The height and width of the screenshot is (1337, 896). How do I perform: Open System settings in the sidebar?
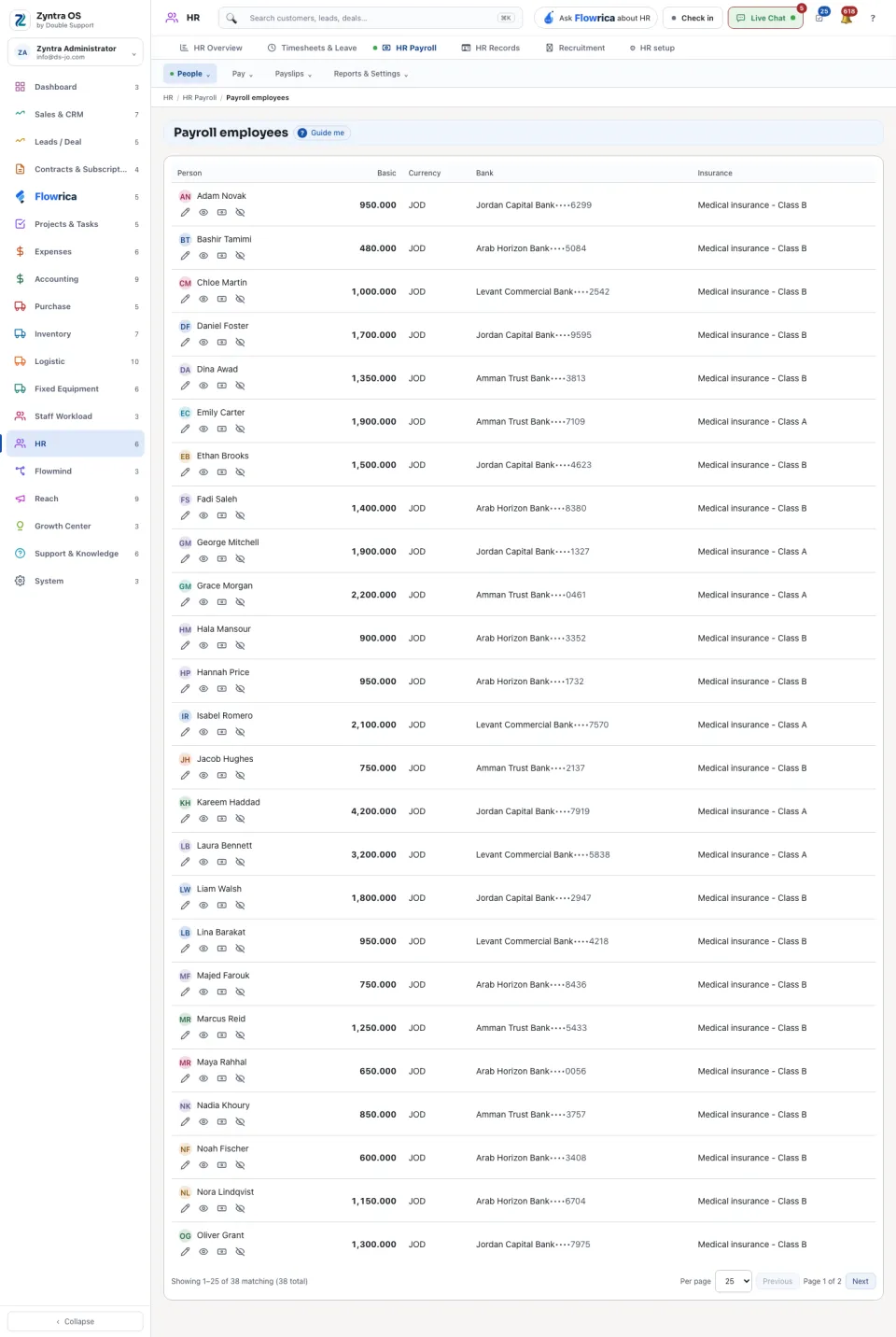point(76,582)
